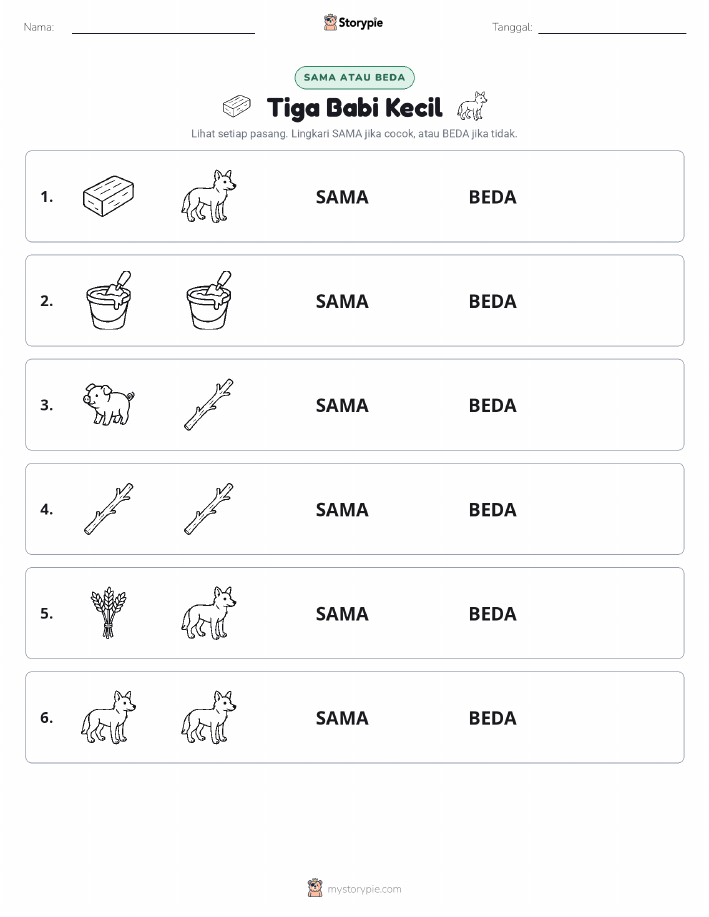
Task: Choose BEDA for question 5
Action: (493, 614)
